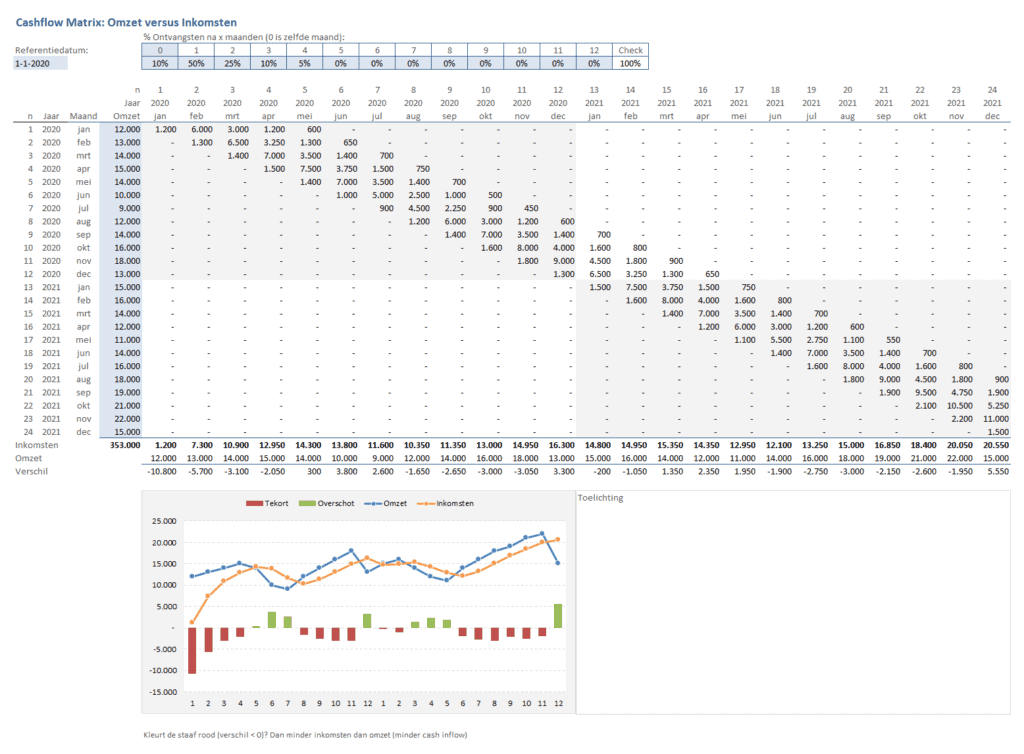Click the tallest green surplus bar in chart
Screen dimensions: 1024x754
pos(557,616)
